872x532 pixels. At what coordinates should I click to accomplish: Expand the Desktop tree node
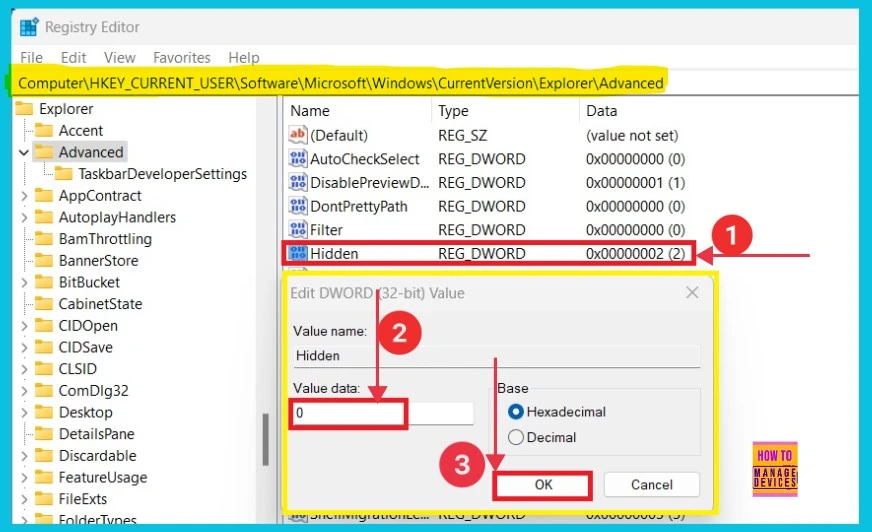point(24,412)
